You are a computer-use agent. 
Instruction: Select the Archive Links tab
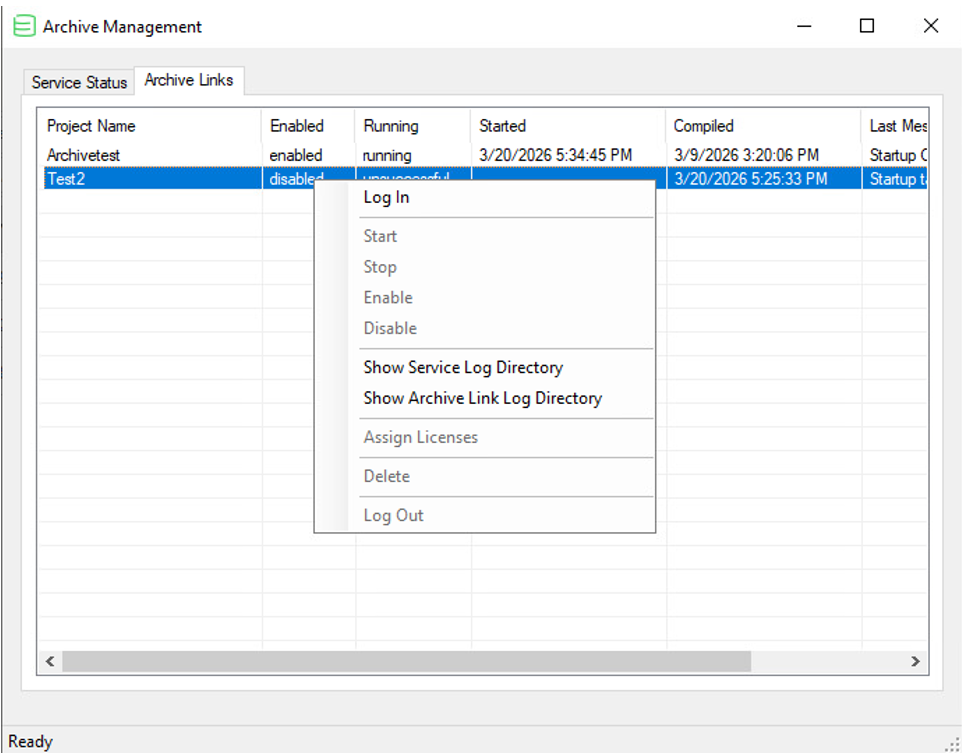189,80
